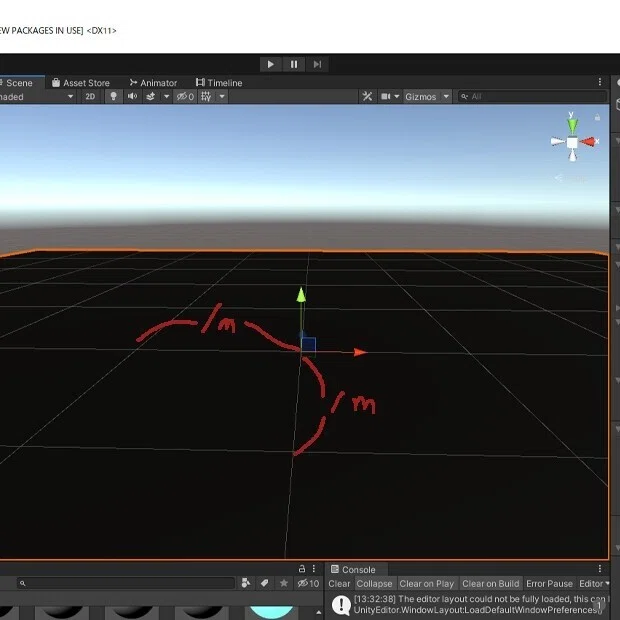Toggle scene lighting with the lightbulb icon
This screenshot has width=620, height=620.
pyautogui.click(x=113, y=96)
